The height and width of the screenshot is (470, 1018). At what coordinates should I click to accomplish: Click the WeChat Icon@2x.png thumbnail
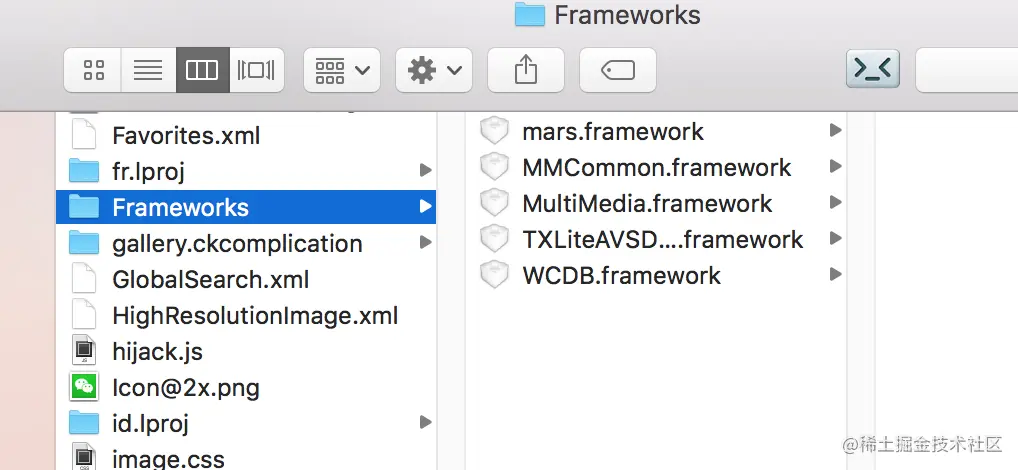pyautogui.click(x=84, y=388)
